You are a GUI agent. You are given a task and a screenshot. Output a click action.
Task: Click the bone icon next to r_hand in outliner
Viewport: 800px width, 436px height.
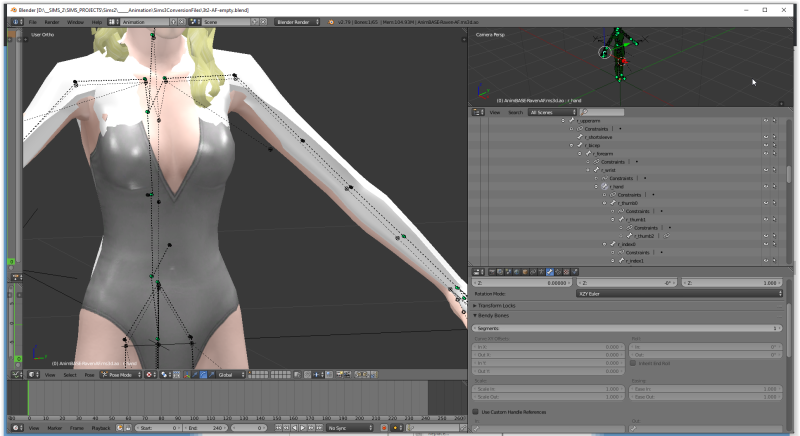click(x=606, y=186)
